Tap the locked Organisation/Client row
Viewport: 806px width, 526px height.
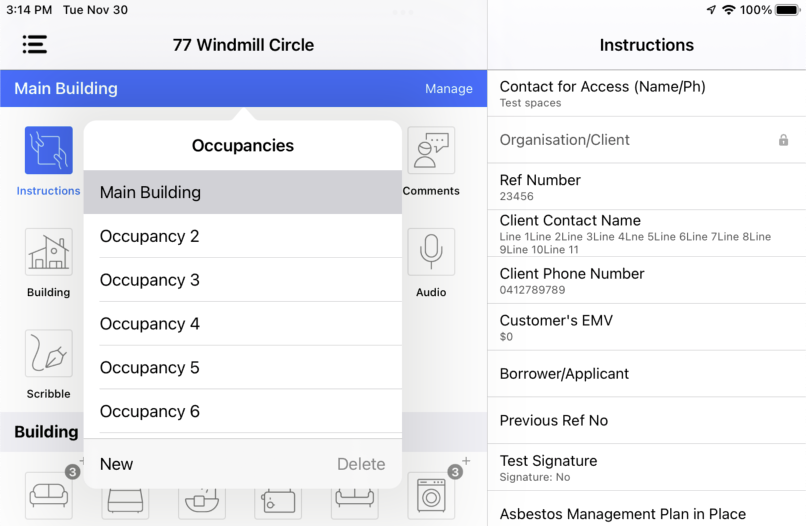coord(647,140)
